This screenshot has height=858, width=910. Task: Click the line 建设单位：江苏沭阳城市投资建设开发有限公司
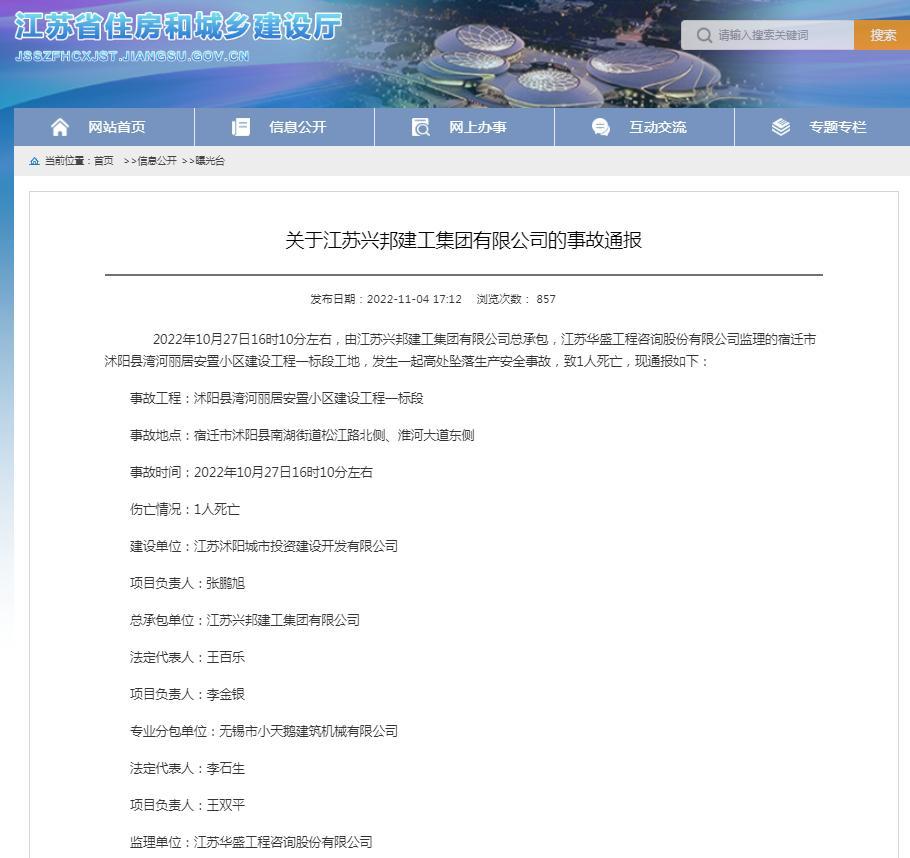(263, 546)
